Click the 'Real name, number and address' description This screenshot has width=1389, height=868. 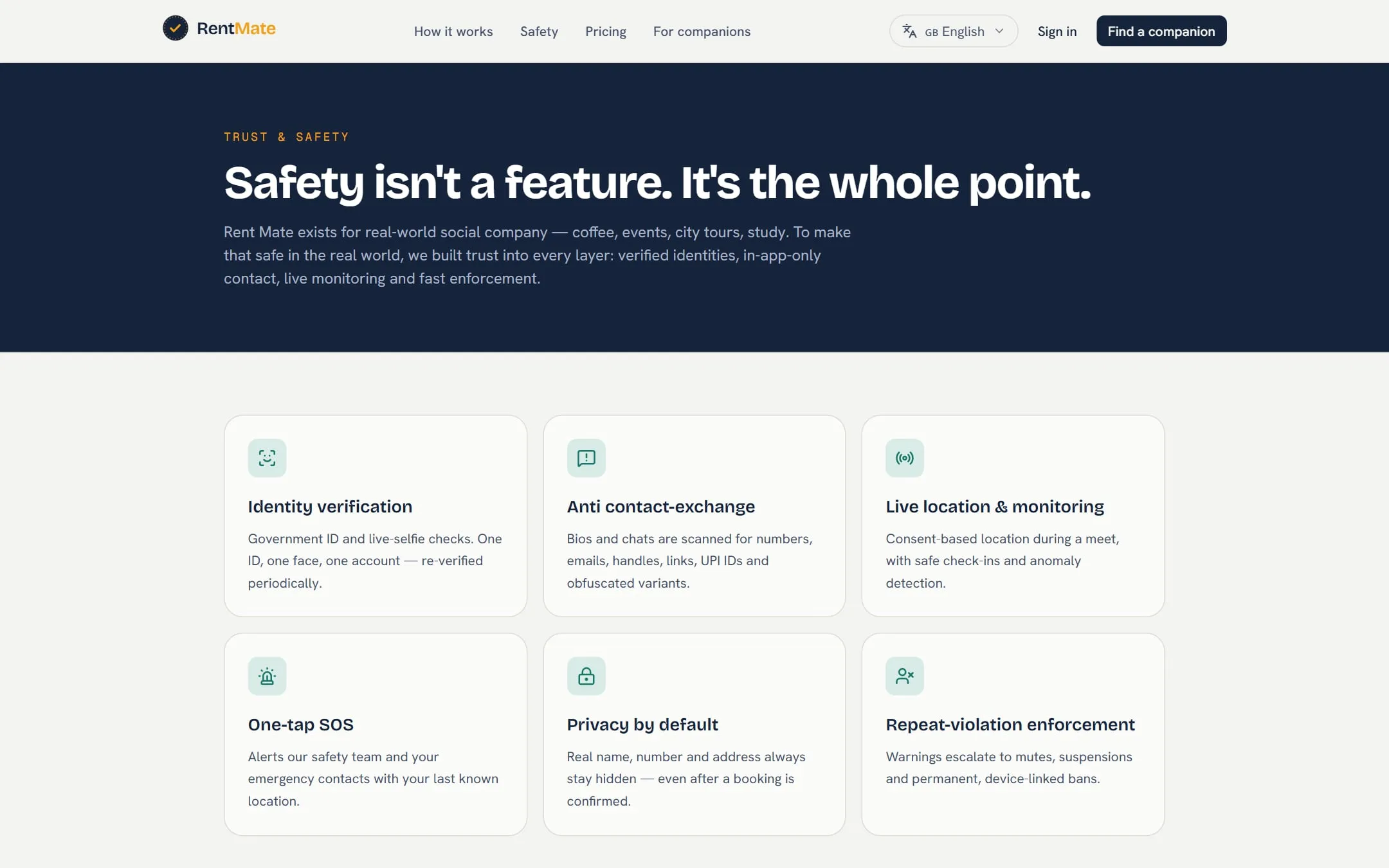(685, 779)
